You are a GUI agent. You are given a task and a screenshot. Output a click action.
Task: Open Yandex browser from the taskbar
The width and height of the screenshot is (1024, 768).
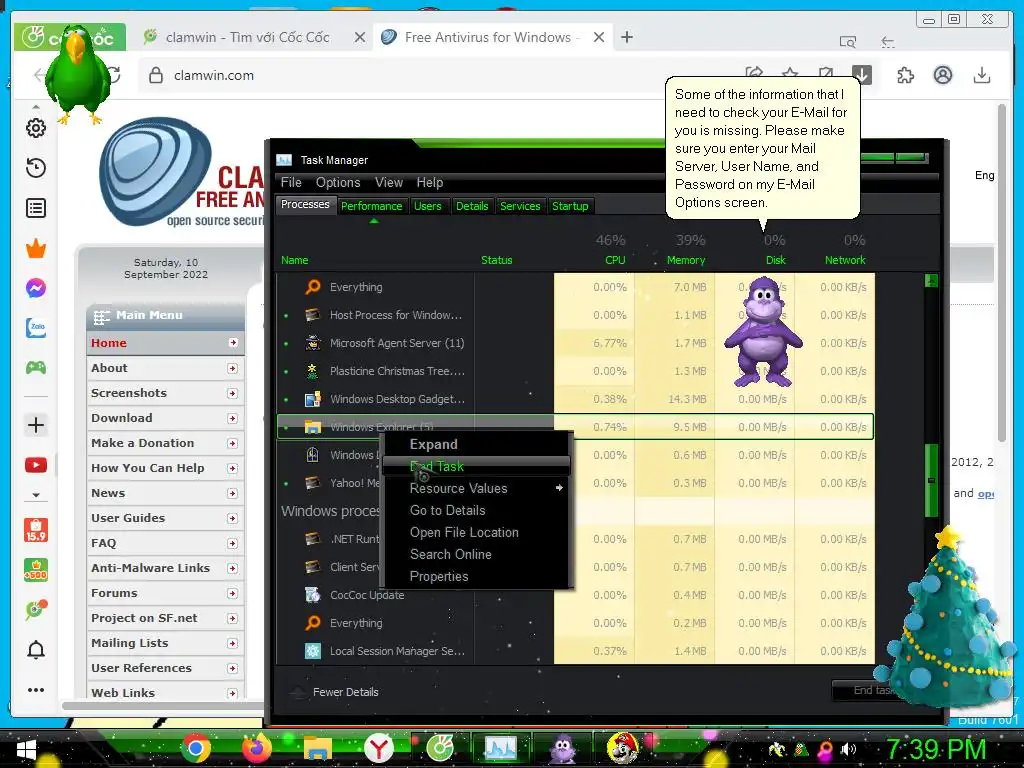click(379, 748)
